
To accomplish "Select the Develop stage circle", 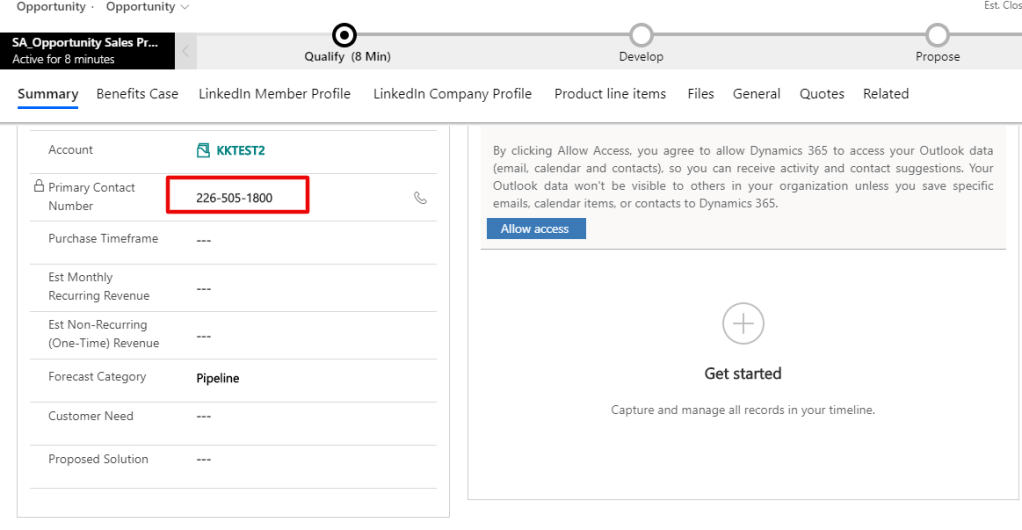I will click(x=641, y=36).
